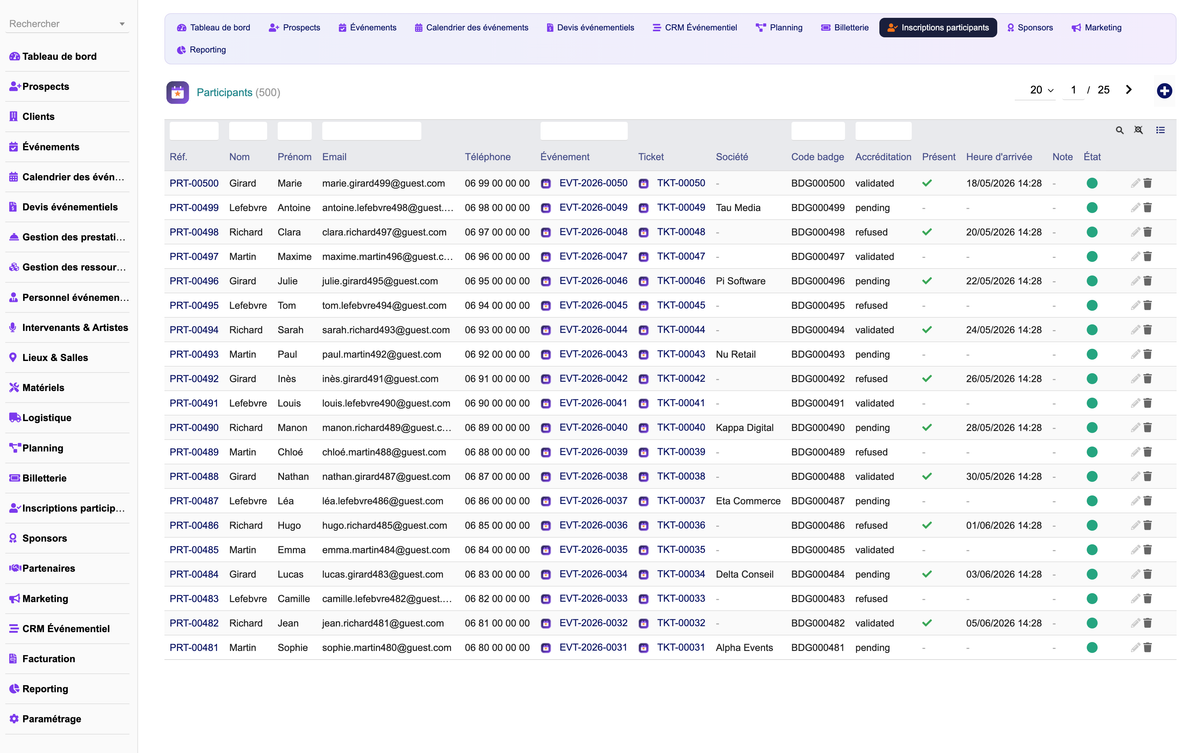Click status green dot for PRT-00487
Image resolution: width=1200 pixels, height=753 pixels.
click(x=1092, y=501)
